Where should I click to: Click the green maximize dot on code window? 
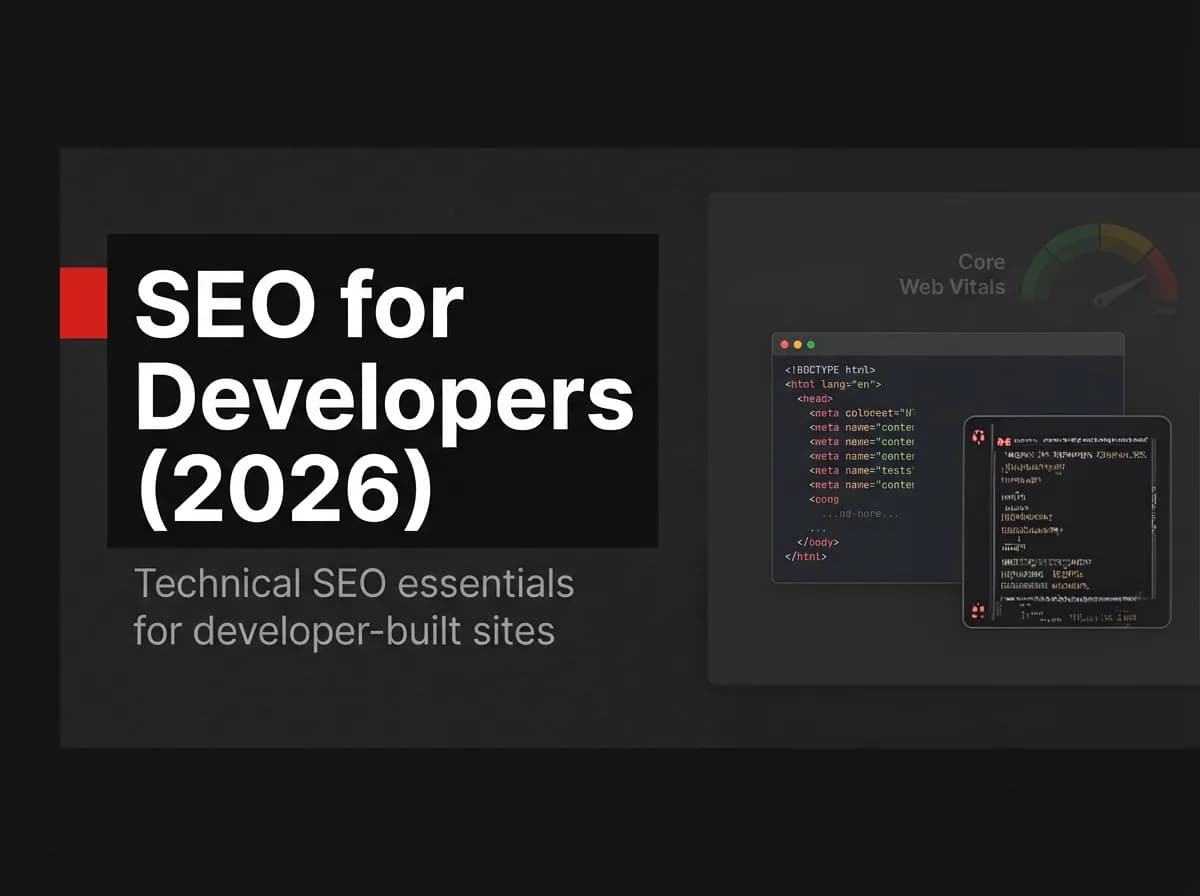tap(811, 344)
